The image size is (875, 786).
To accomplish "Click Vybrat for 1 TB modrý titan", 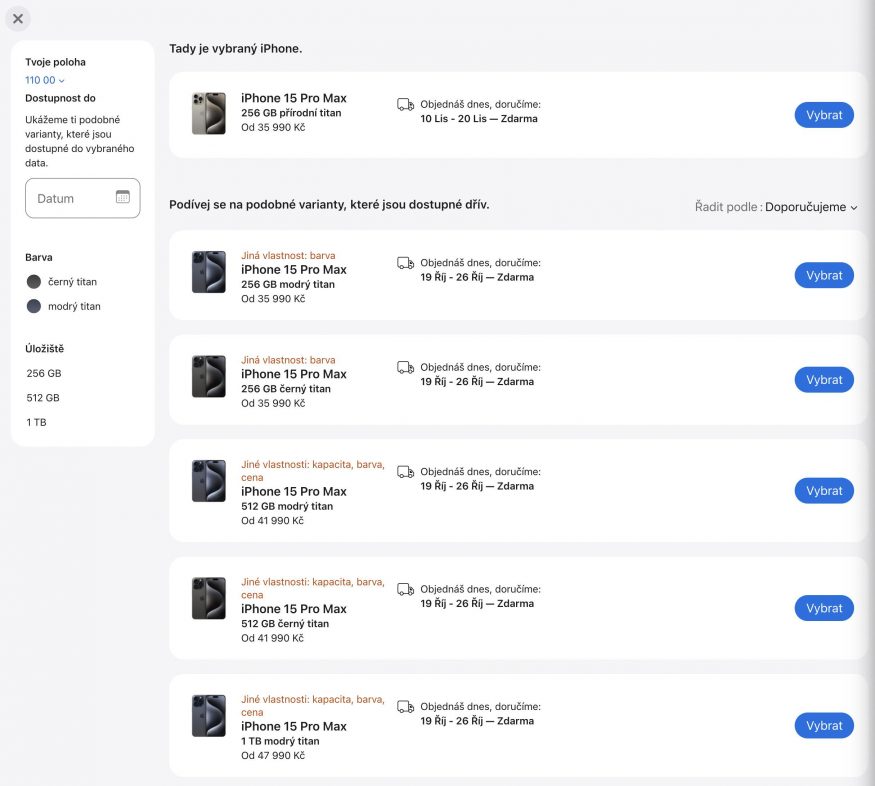I will [x=824, y=725].
